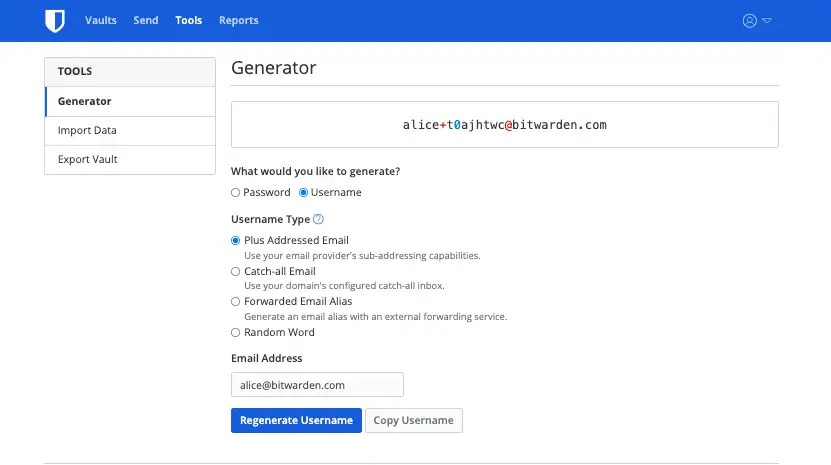Click the generated username alice+t0ajhtwc@bitwarden.com
This screenshot has height=465, width=831.
point(505,125)
